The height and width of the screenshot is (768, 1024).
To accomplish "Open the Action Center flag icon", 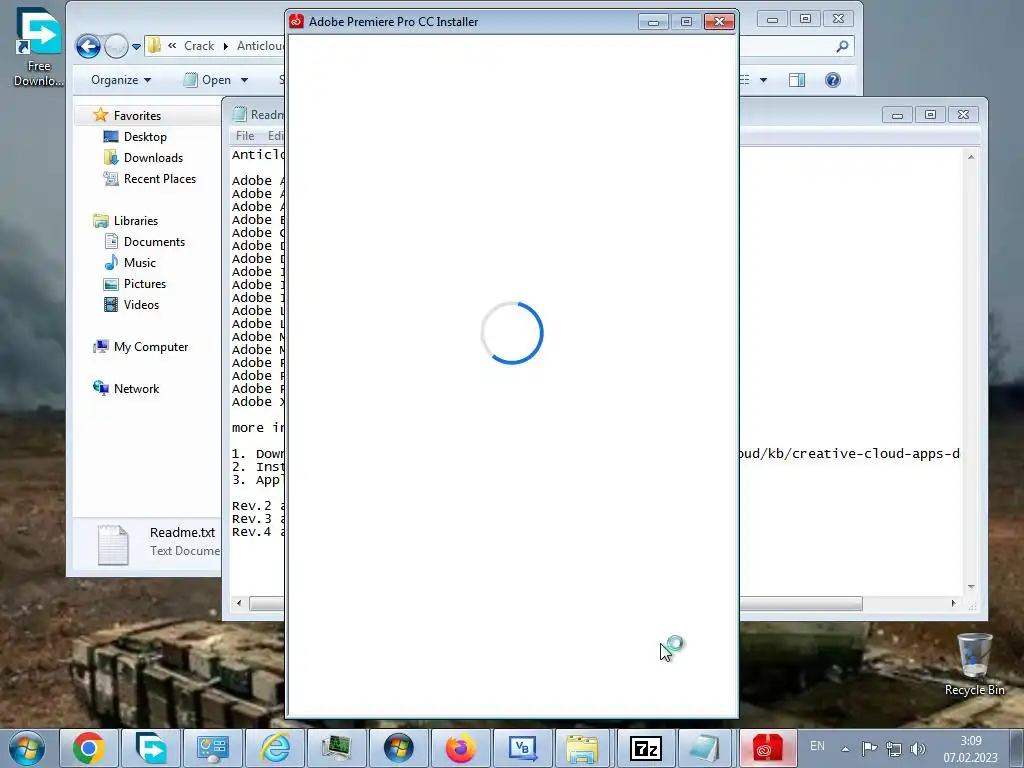I will [x=869, y=748].
